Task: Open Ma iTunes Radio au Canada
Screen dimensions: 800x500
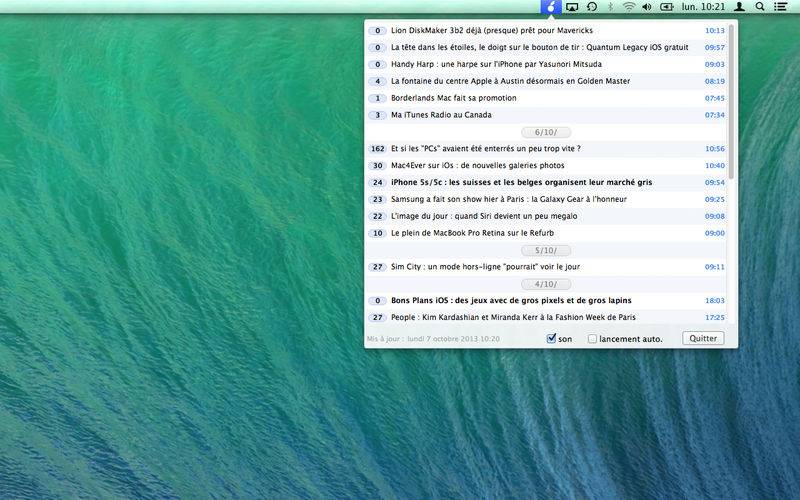Action: (441, 115)
